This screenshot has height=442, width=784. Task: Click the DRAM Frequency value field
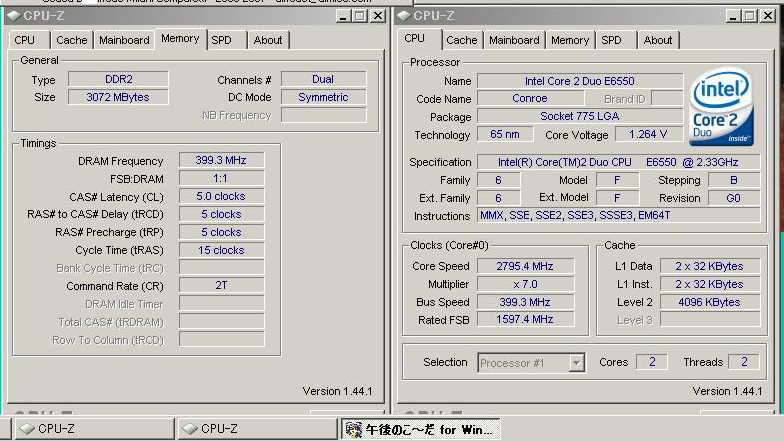[221, 160]
